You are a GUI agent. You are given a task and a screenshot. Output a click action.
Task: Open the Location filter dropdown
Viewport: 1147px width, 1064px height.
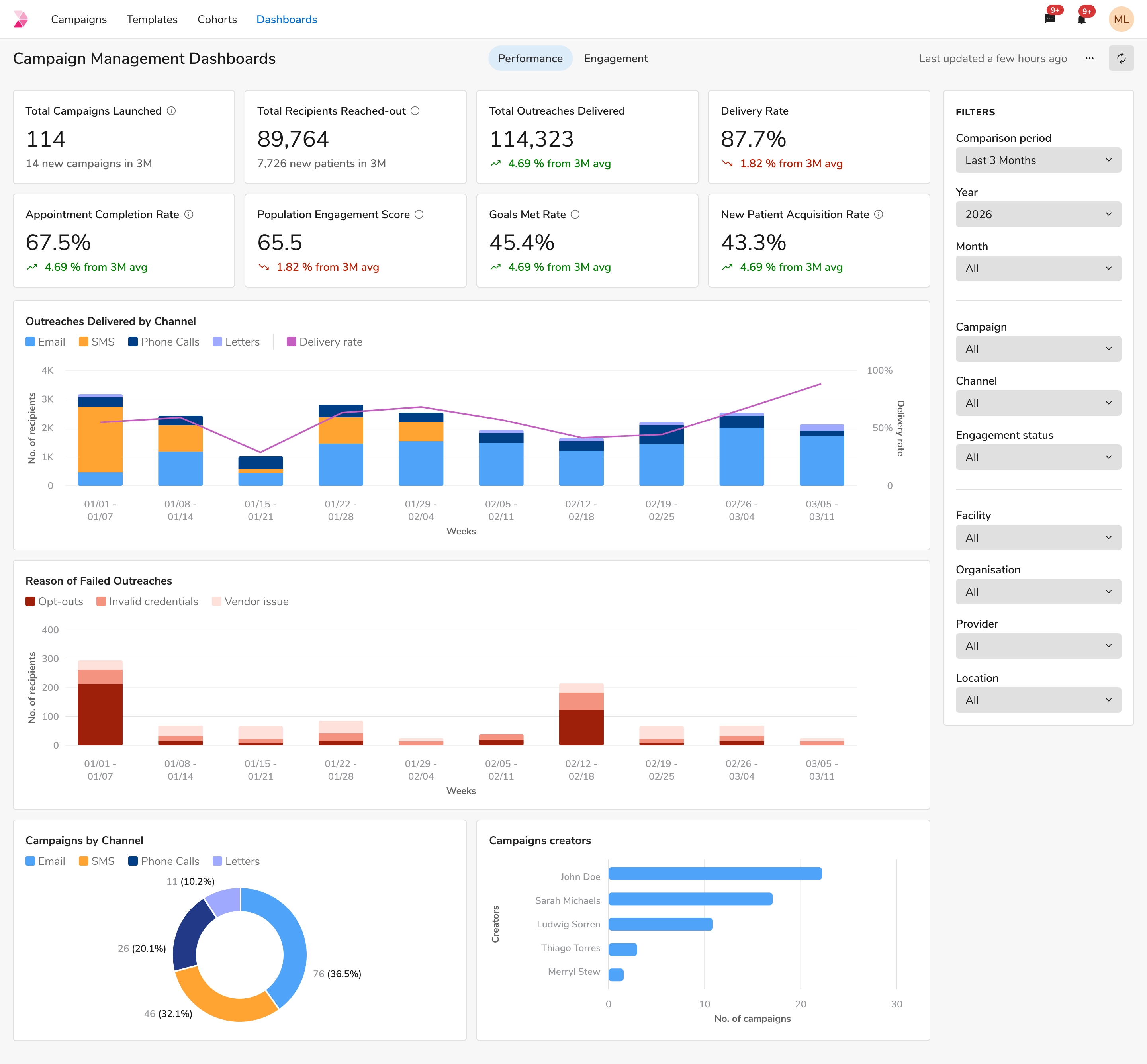pyautogui.click(x=1038, y=700)
